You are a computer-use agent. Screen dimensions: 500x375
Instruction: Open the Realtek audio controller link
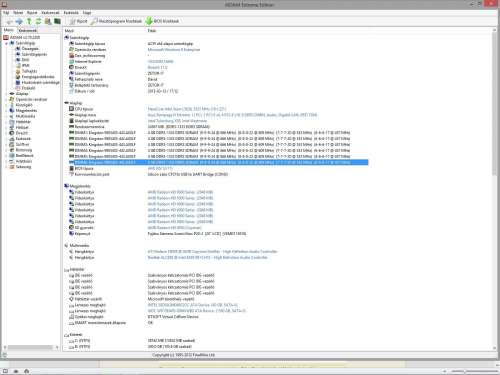207,258
